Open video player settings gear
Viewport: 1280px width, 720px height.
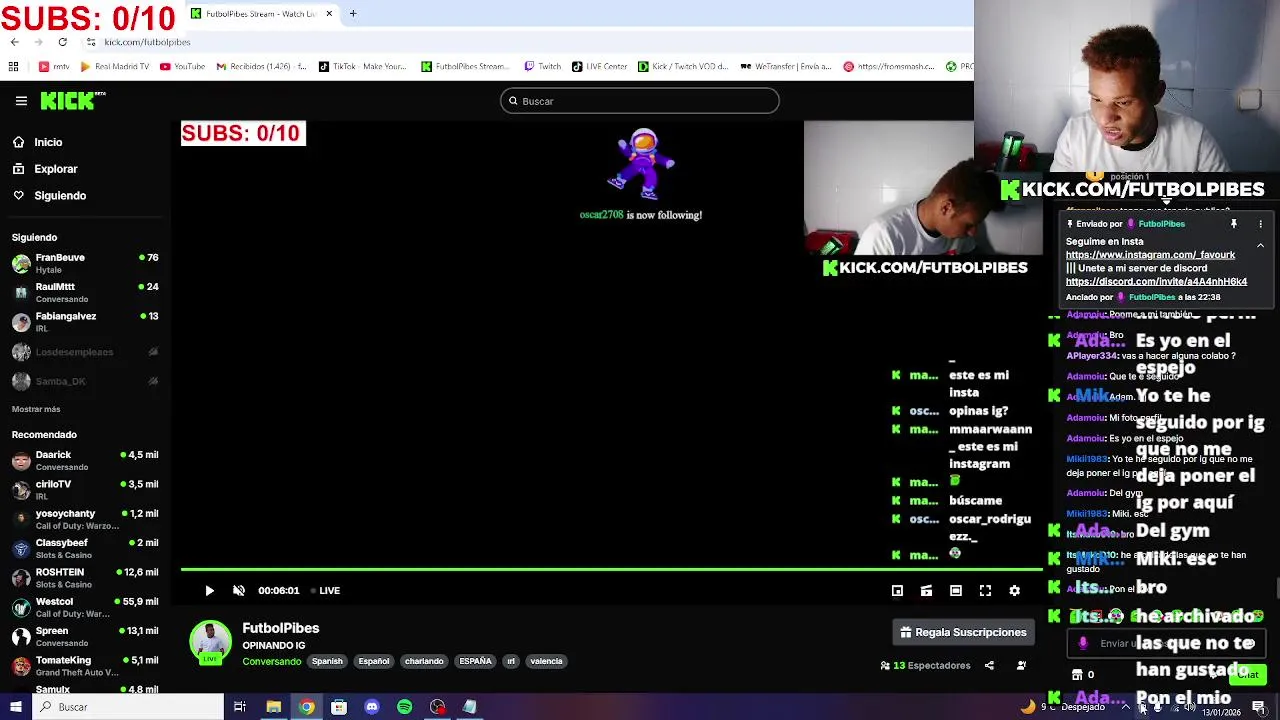[x=1014, y=591]
